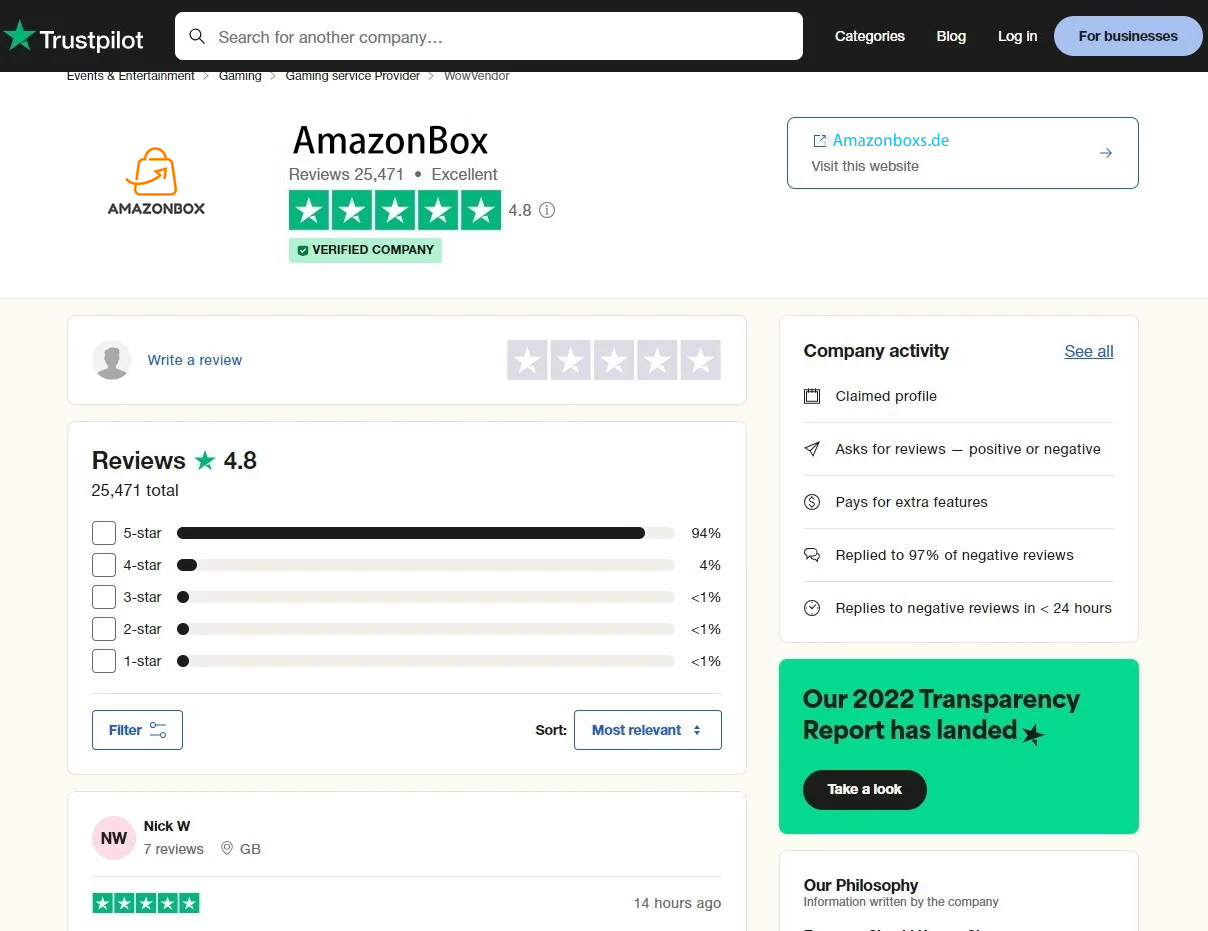Image resolution: width=1208 pixels, height=931 pixels.
Task: Click the NW reviewer avatar
Action: coord(114,838)
